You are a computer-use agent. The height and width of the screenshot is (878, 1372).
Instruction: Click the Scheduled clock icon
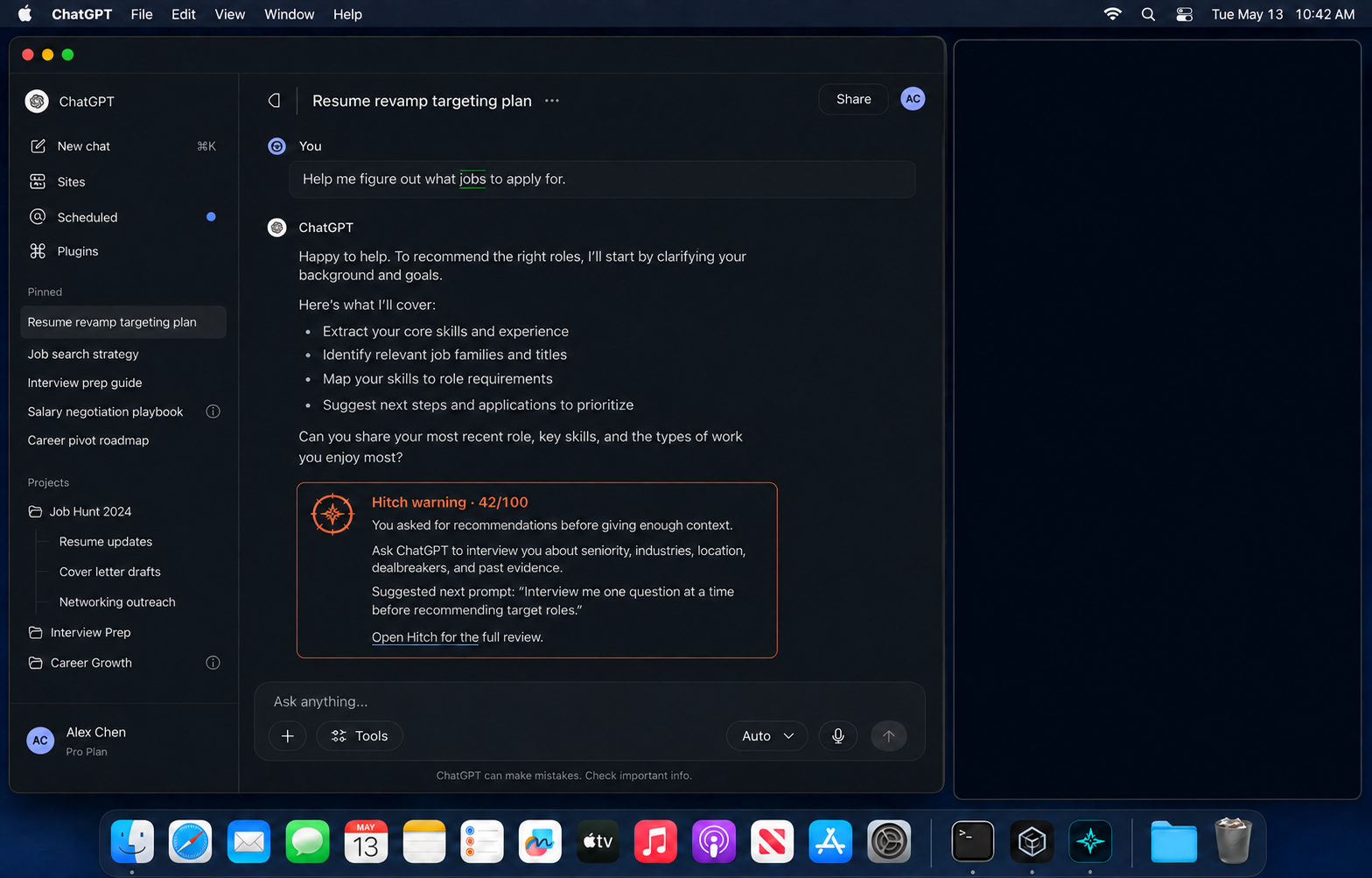point(38,217)
